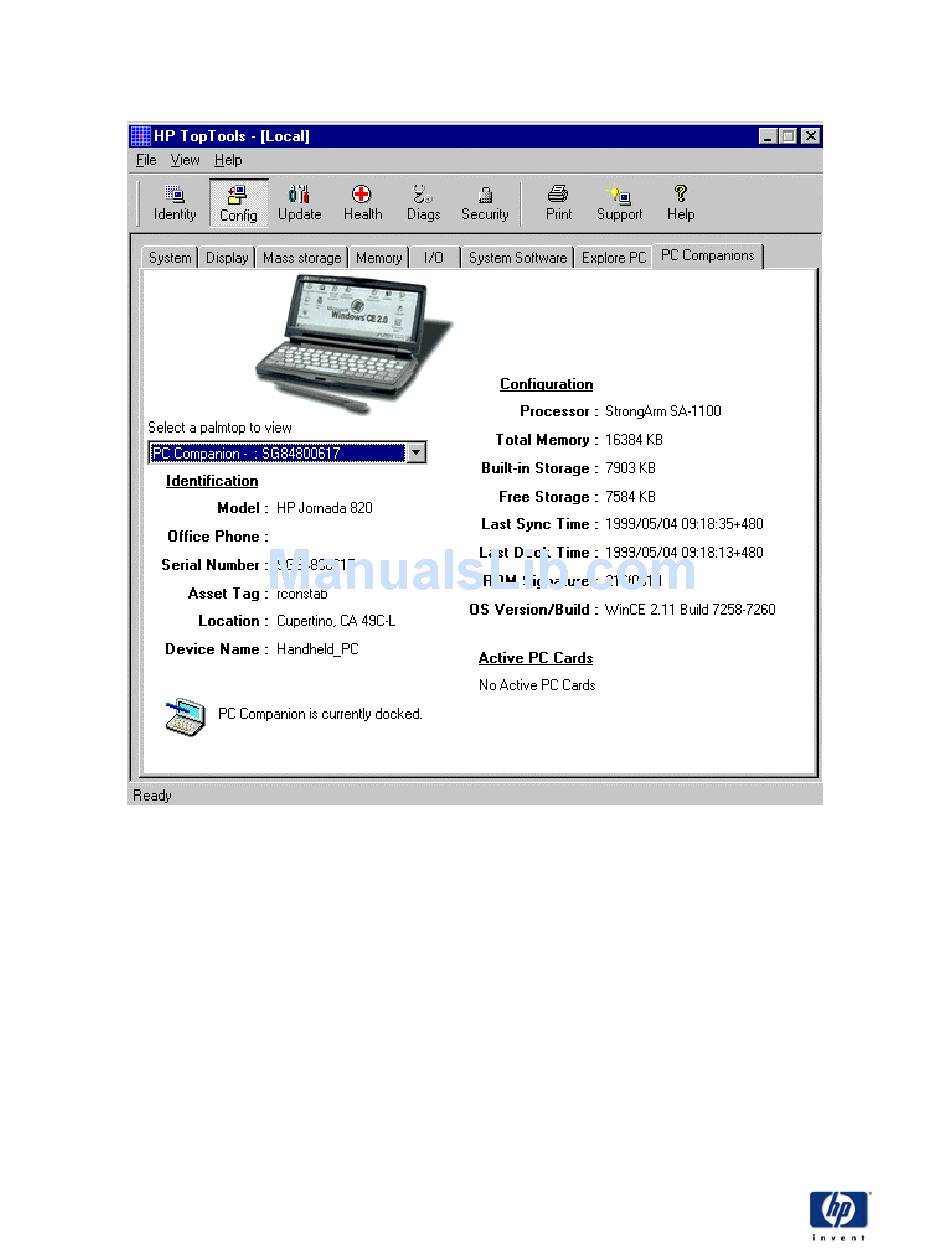950x1248 pixels.
Task: Open the System Software tab
Action: (x=517, y=258)
